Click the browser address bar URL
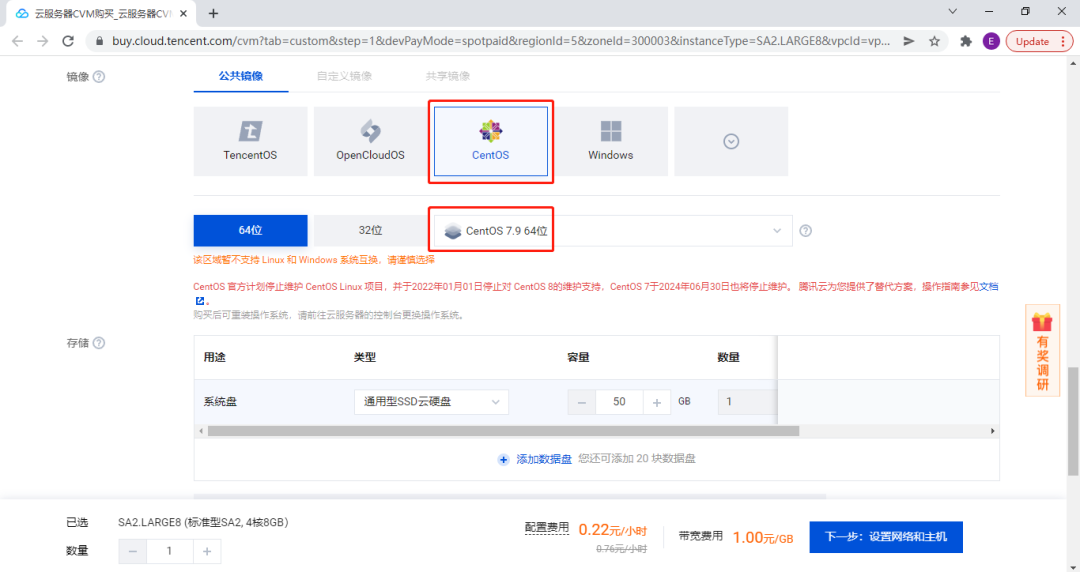The width and height of the screenshot is (1080, 572). pos(501,41)
